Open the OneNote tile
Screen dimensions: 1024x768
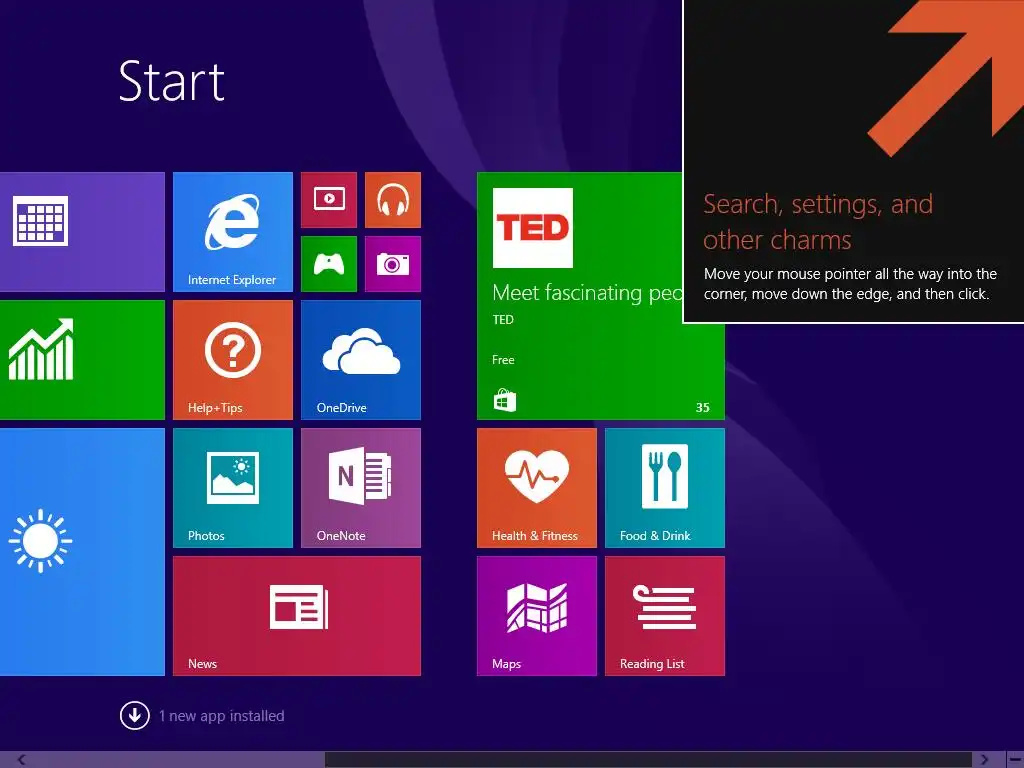tap(360, 488)
